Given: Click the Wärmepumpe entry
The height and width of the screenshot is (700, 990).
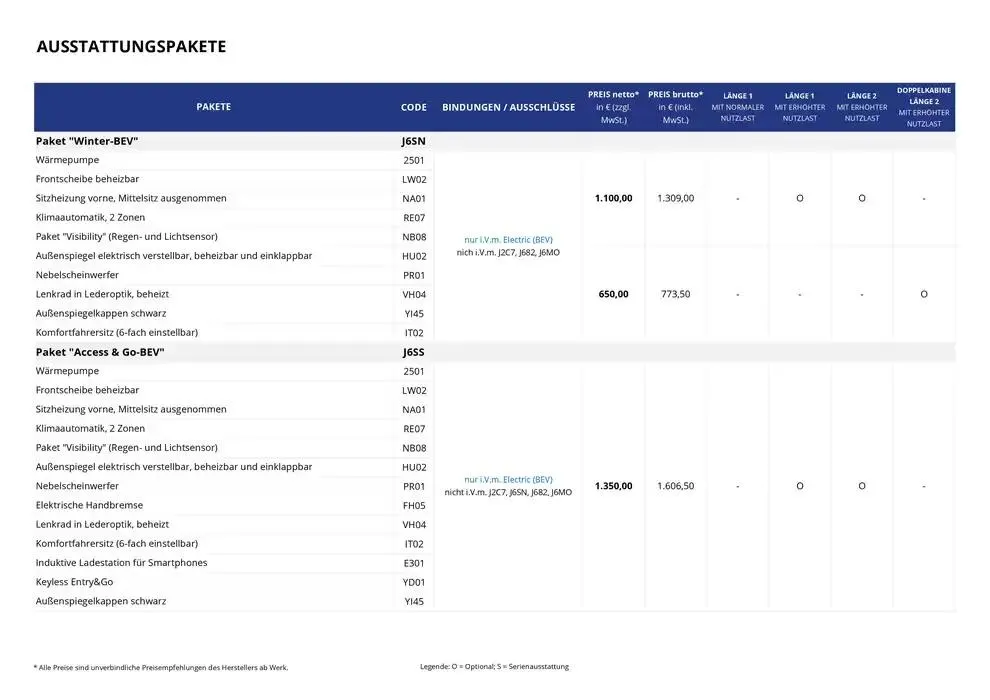Looking at the screenshot, I should (66, 159).
